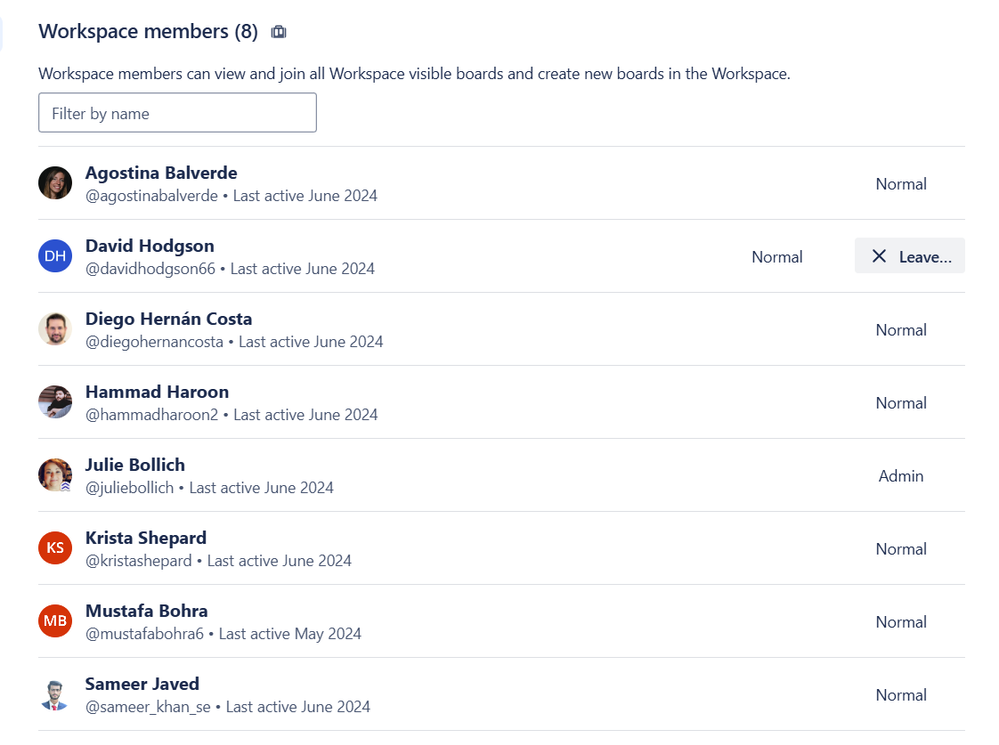
Task: Click Julie Bollich's profile photo
Action: click(x=55, y=475)
